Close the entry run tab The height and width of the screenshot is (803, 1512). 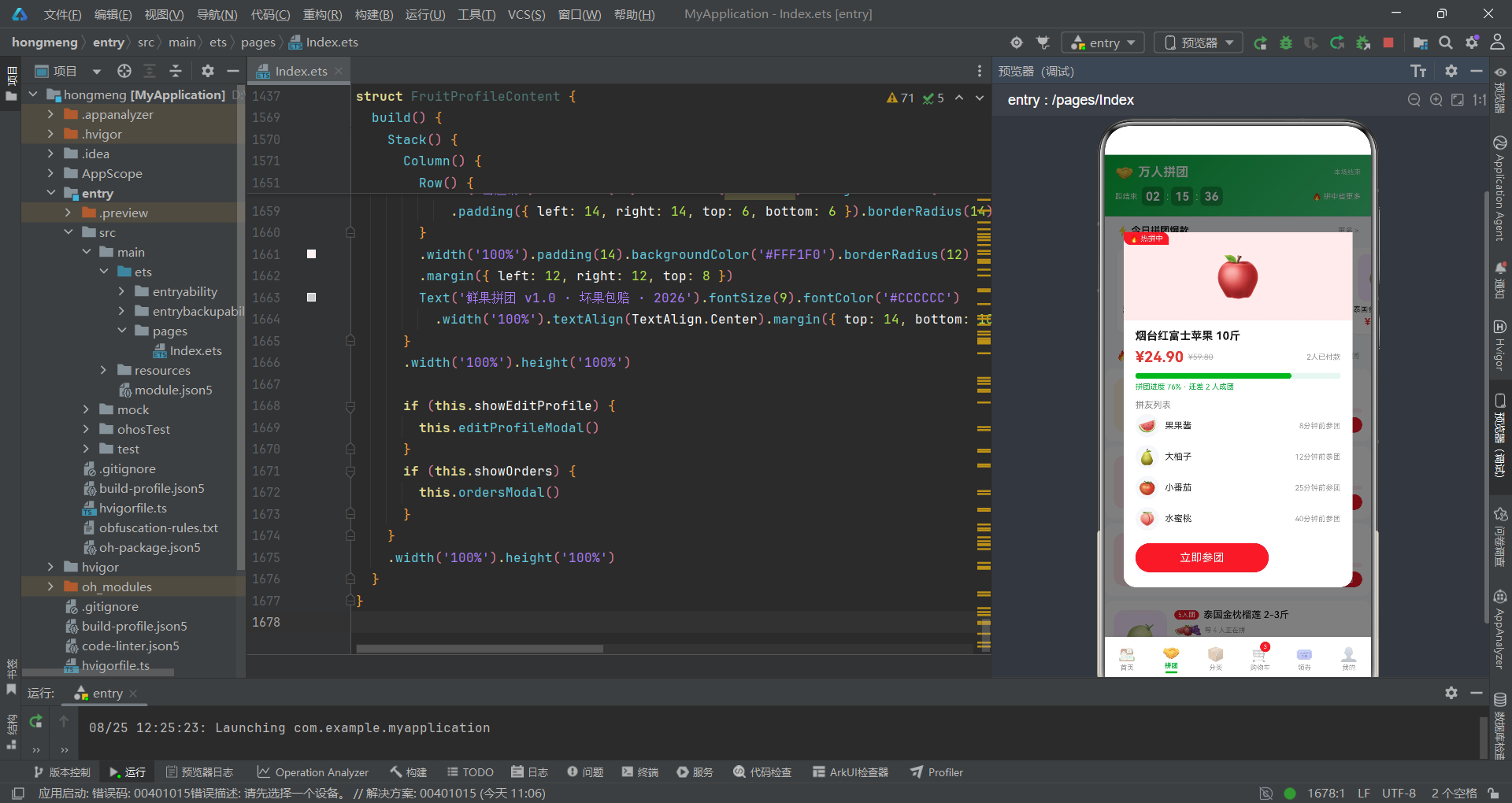click(133, 694)
